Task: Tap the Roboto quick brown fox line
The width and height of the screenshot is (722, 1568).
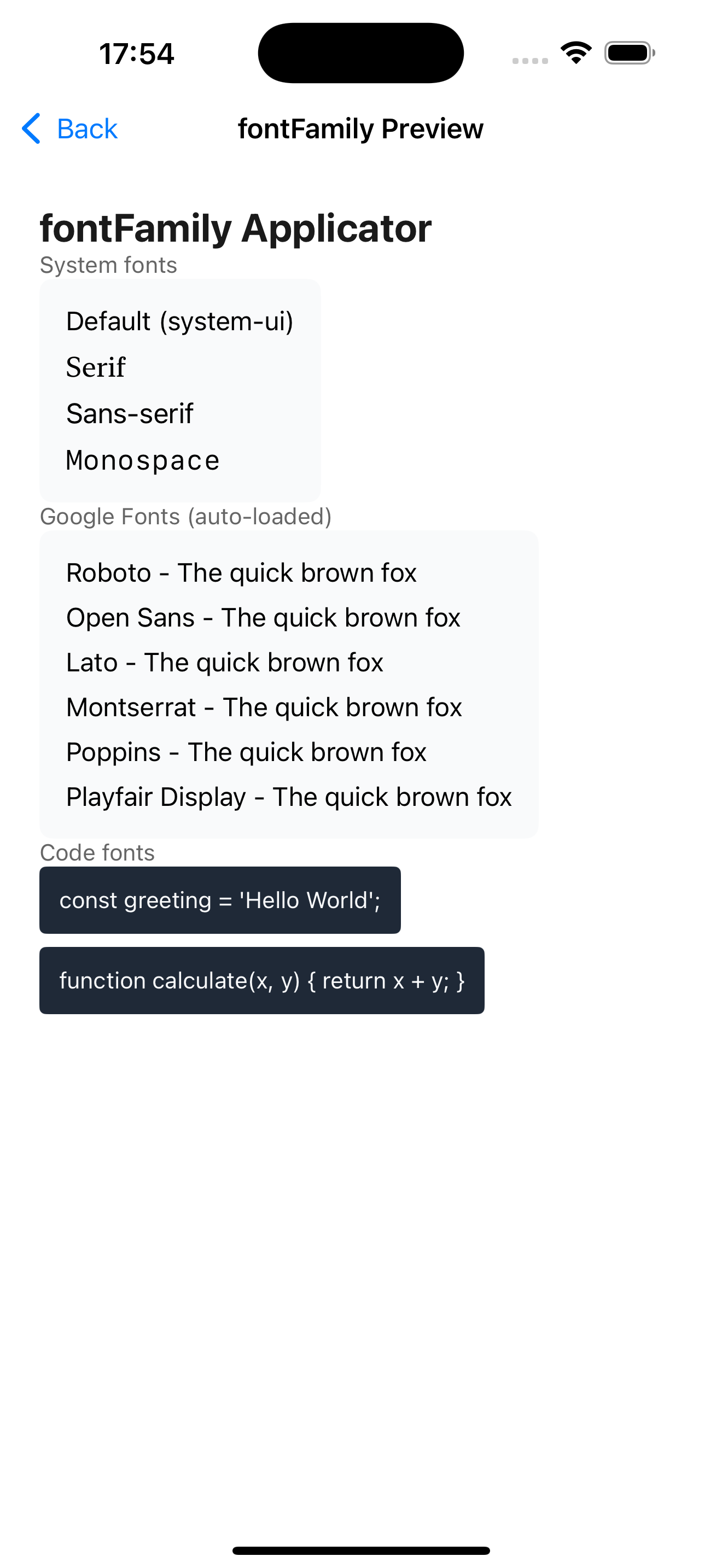Action: [241, 573]
